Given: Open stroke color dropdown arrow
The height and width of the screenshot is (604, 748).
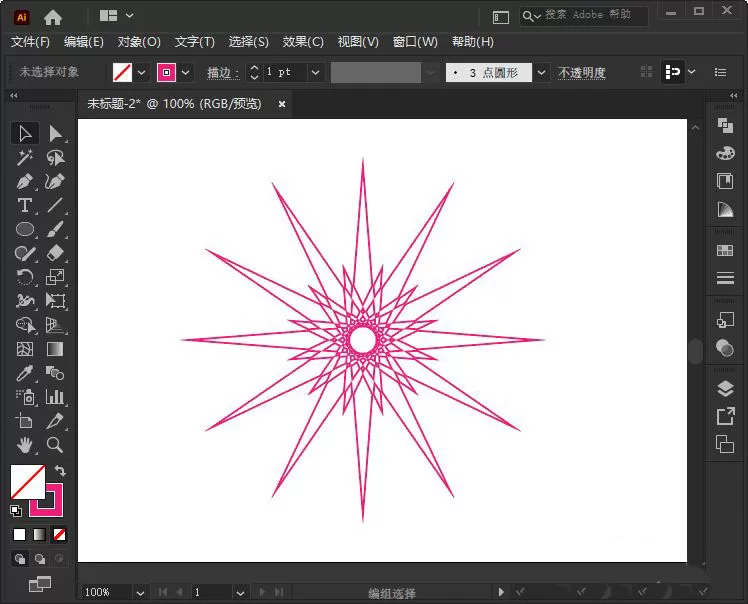Looking at the screenshot, I should click(186, 73).
